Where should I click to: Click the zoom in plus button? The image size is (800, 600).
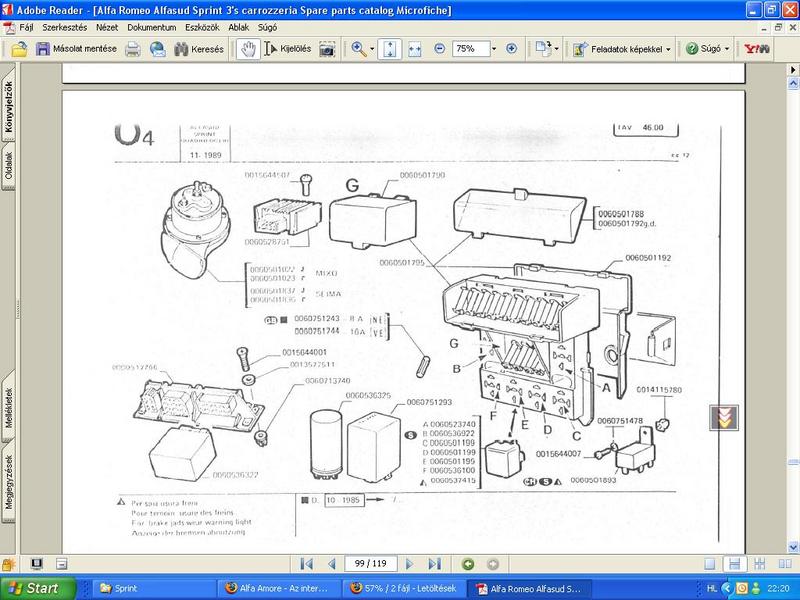click(x=512, y=49)
